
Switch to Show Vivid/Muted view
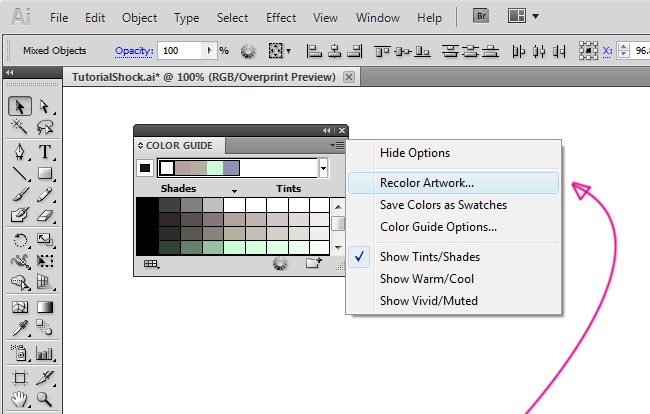pyautogui.click(x=428, y=301)
